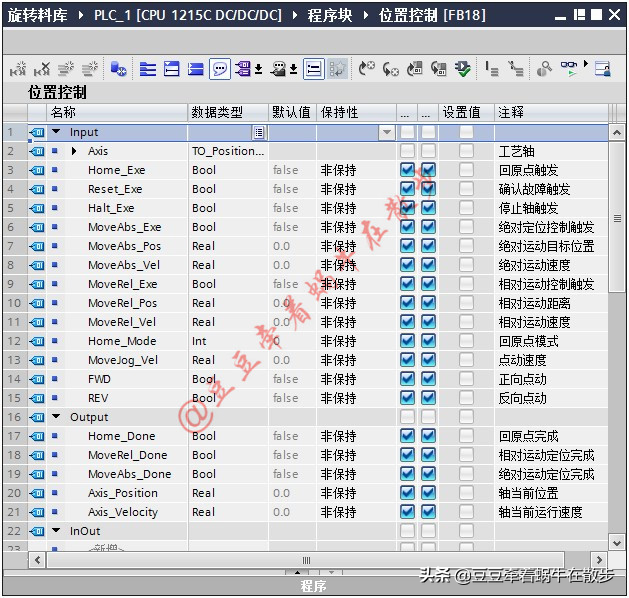
Task: Click the Open all networks icon
Action: pos(148,69)
